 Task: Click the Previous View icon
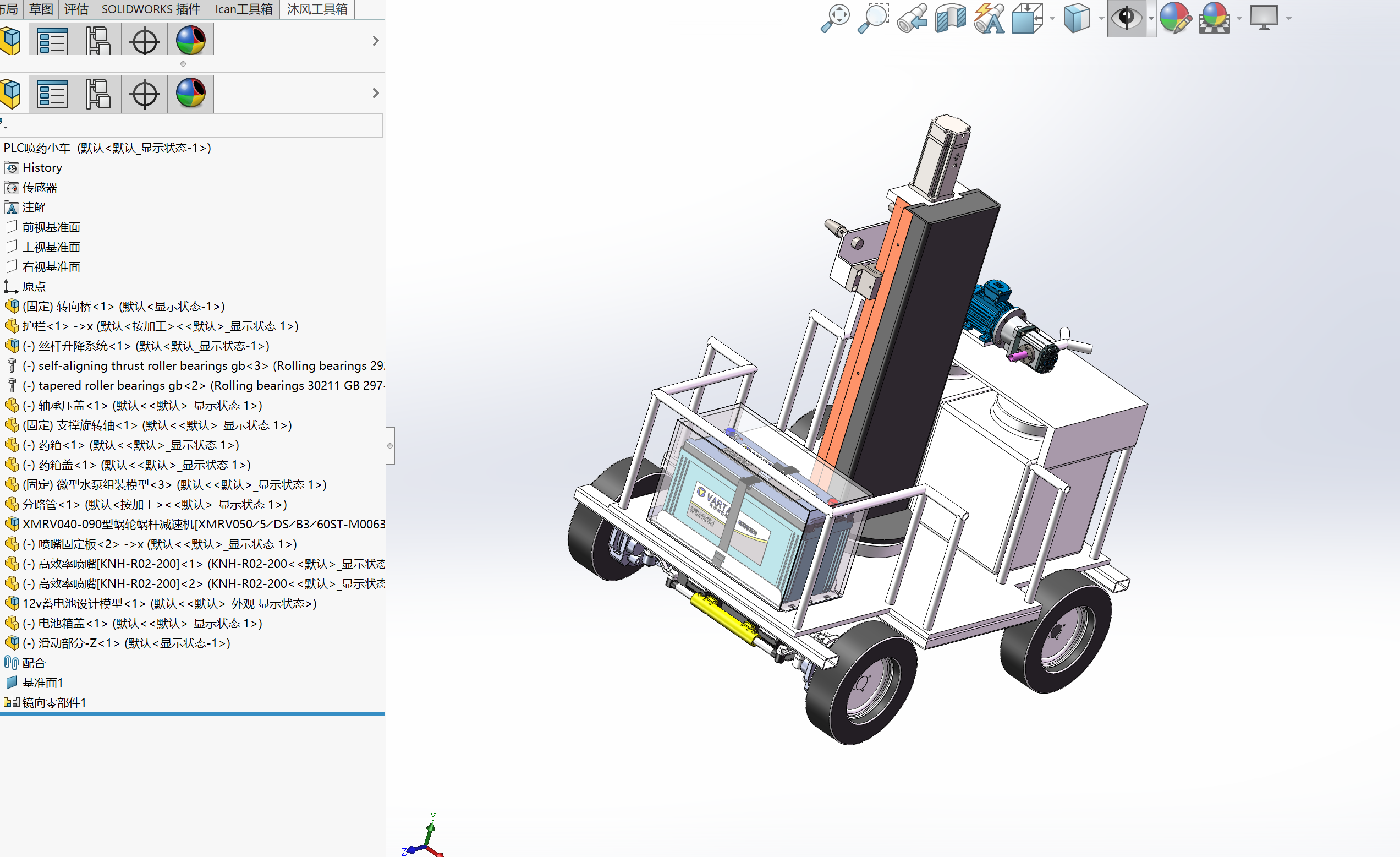(x=912, y=18)
